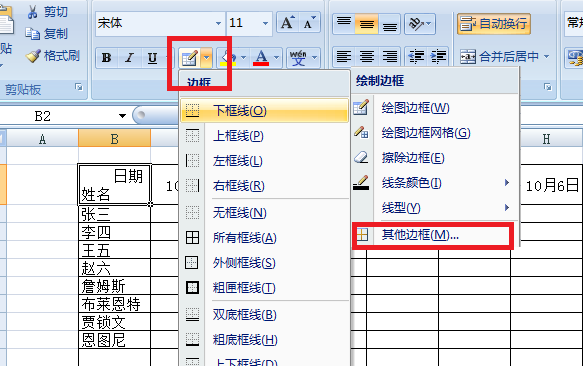Open the text orientation button
This screenshot has height=366, width=583.
[x=420, y=23]
